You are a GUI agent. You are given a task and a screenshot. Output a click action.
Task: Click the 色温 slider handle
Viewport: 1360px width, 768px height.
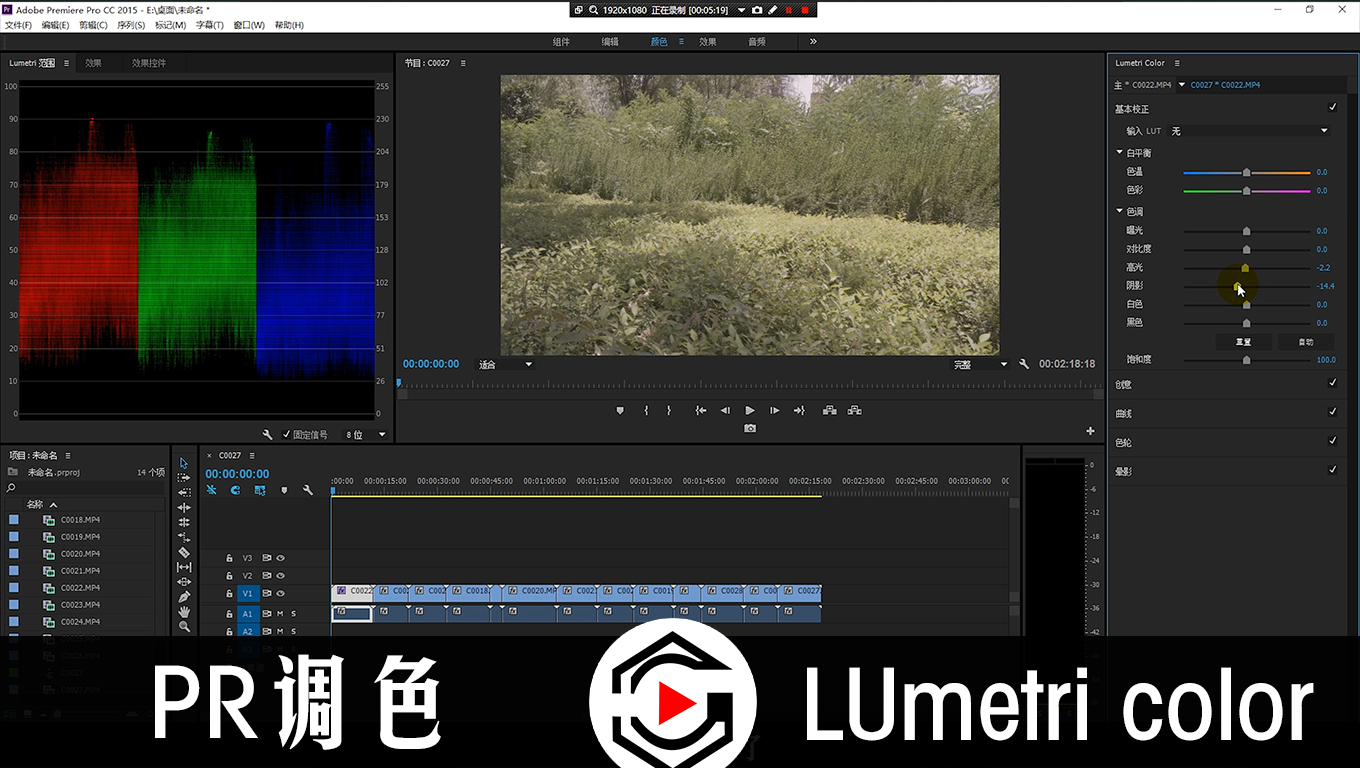(1246, 172)
